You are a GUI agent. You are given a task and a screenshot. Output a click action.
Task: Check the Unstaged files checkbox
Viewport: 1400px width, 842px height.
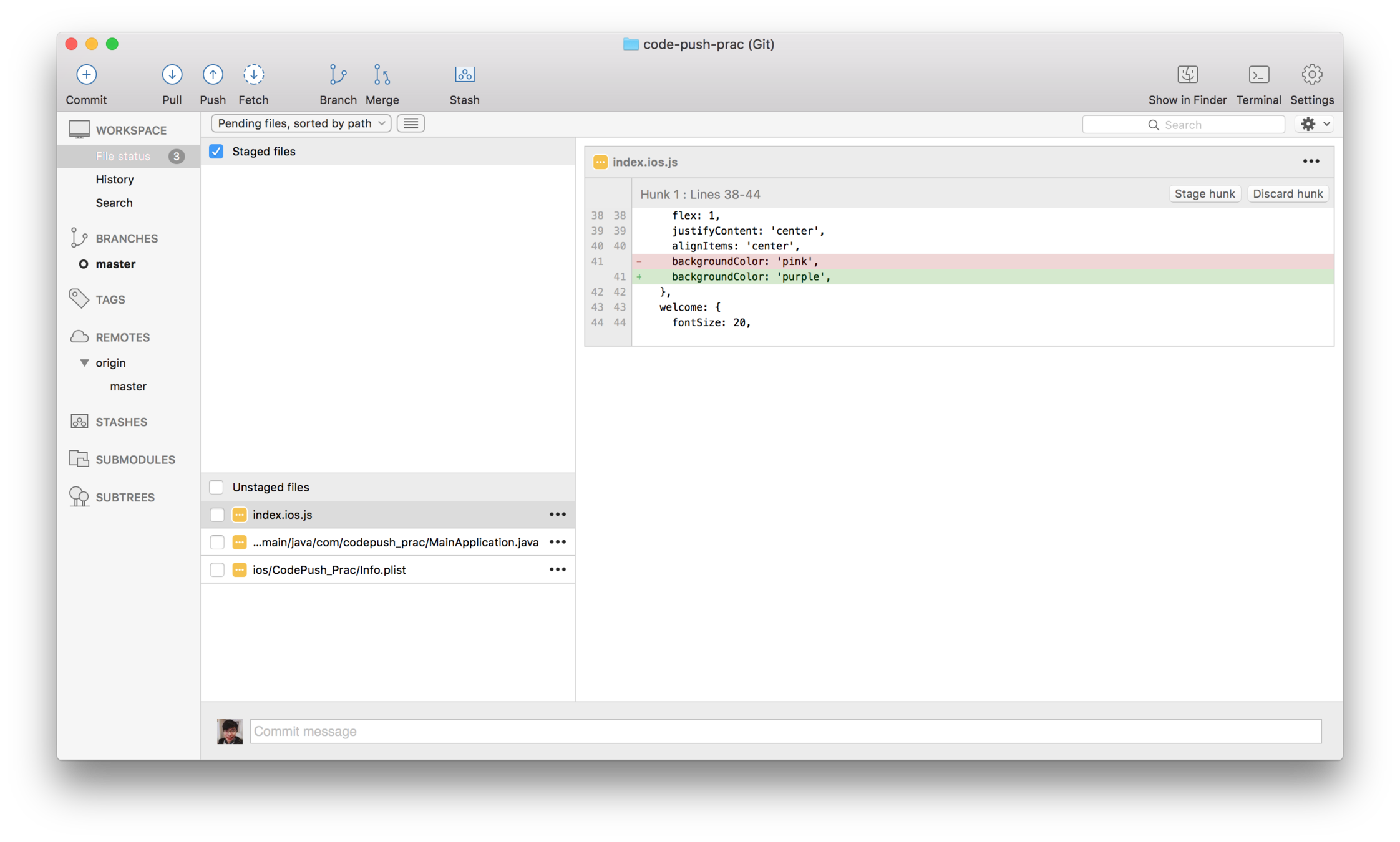216,487
